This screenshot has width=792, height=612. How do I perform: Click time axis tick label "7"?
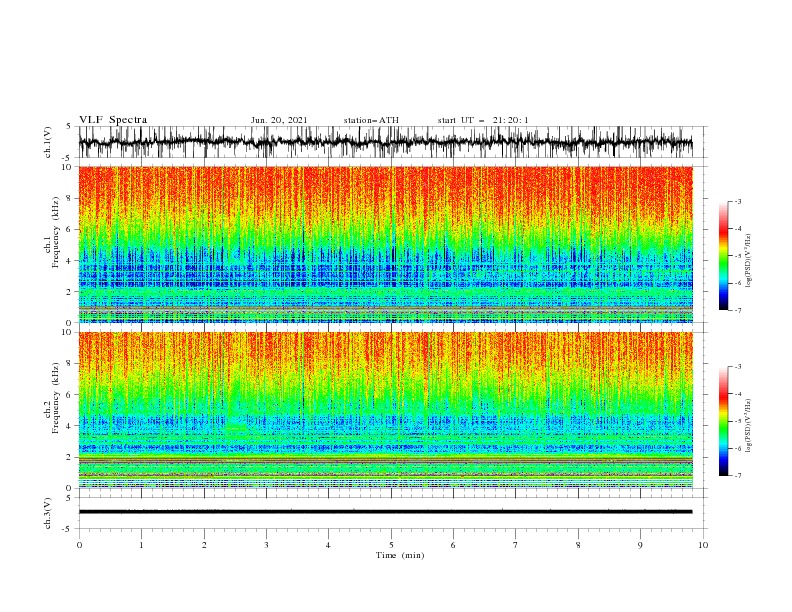pyautogui.click(x=516, y=545)
